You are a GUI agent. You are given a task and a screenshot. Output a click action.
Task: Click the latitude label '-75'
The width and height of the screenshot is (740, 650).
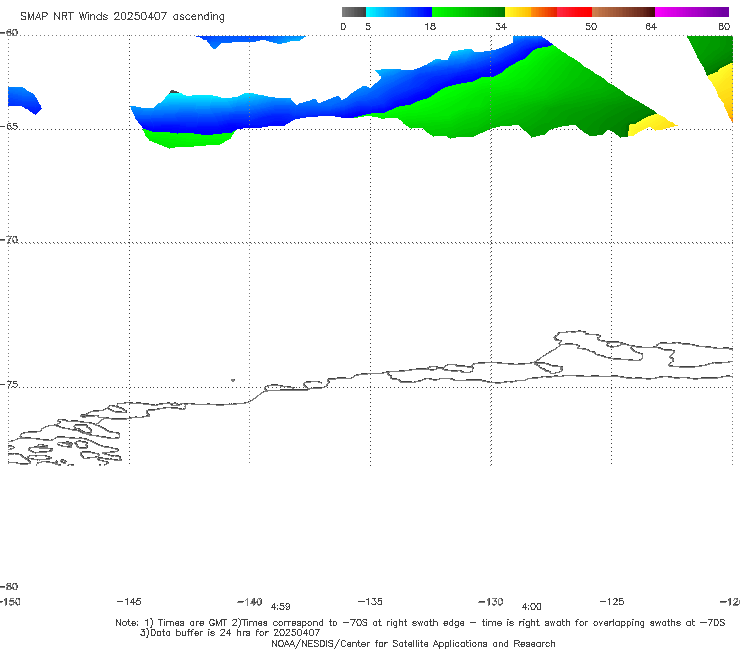pos(9,385)
